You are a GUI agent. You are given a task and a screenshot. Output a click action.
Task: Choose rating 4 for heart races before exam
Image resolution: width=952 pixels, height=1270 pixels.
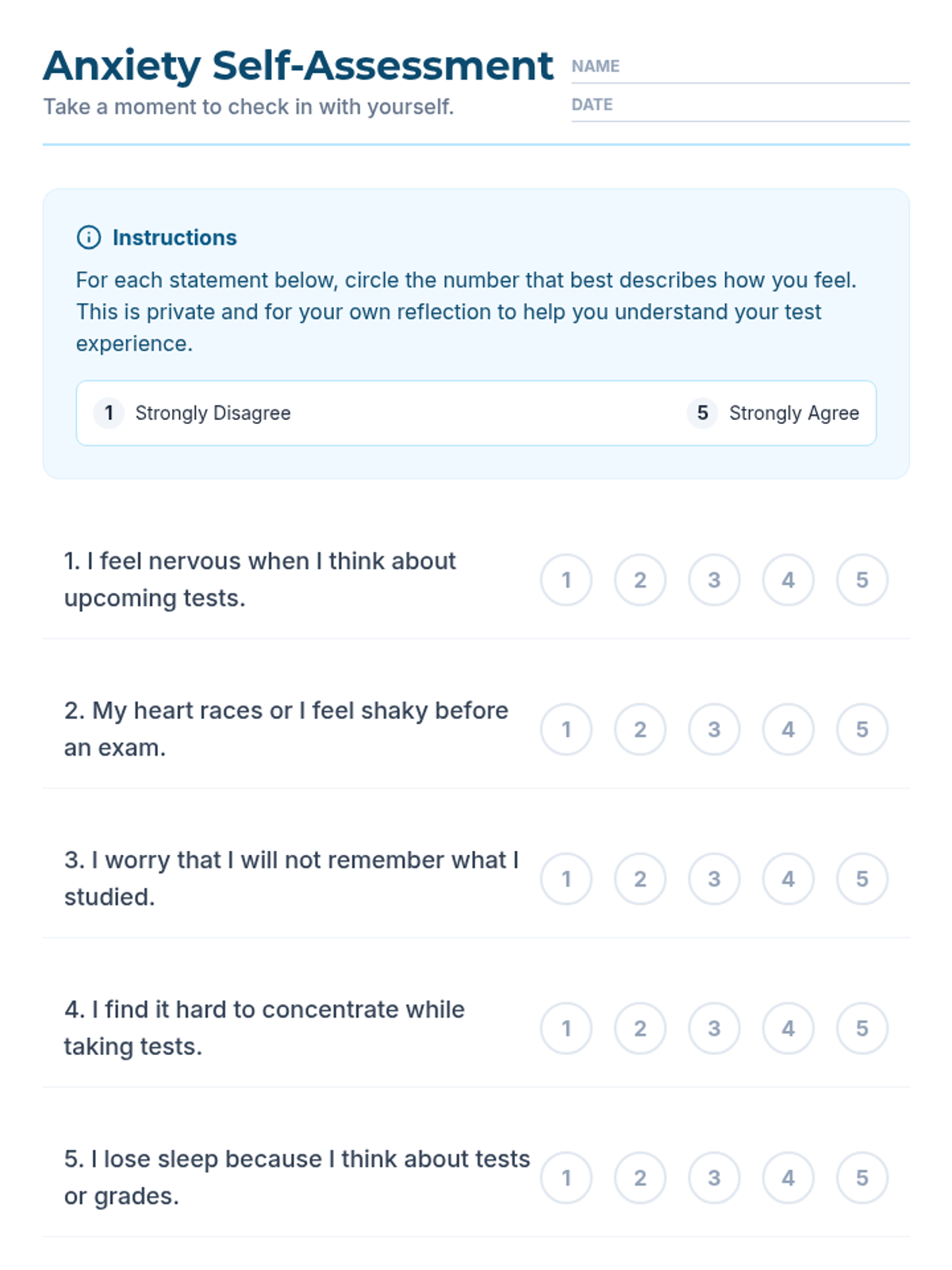point(788,729)
